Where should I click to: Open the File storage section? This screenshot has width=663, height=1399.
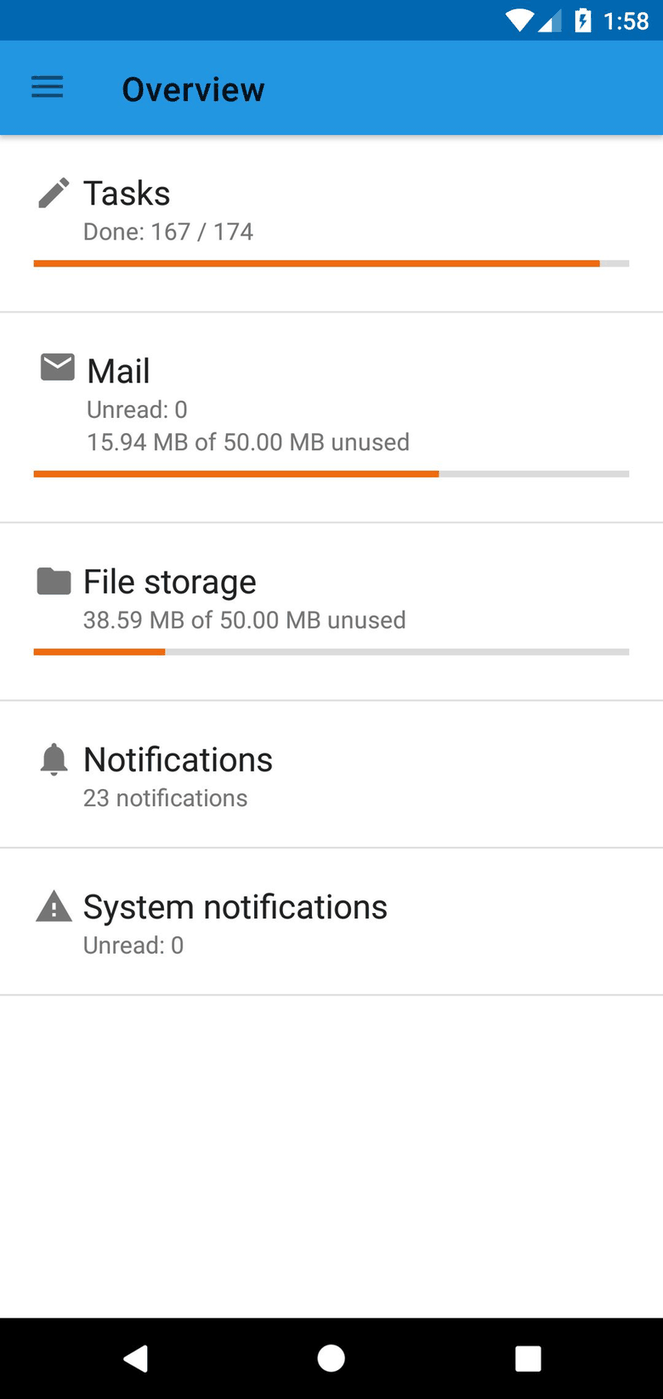(170, 581)
